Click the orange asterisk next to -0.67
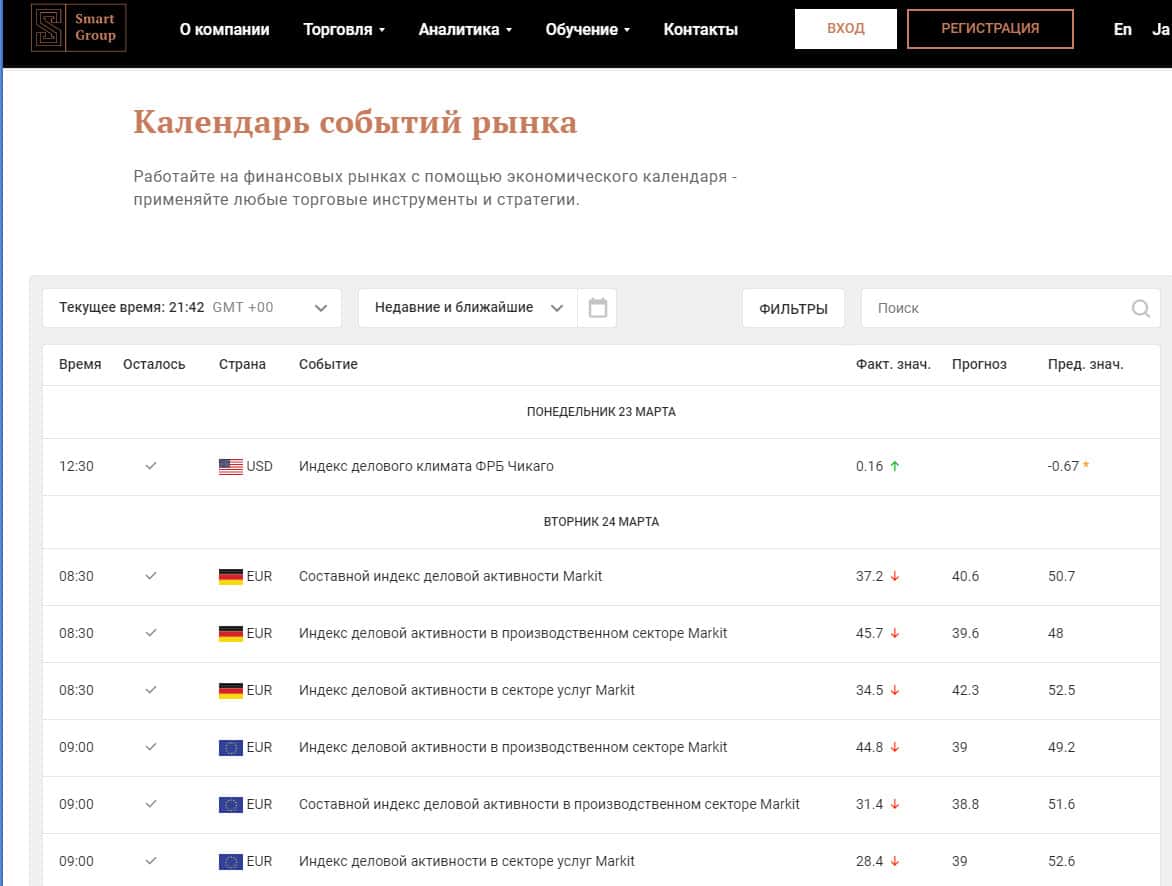The width and height of the screenshot is (1172, 886). click(1086, 466)
